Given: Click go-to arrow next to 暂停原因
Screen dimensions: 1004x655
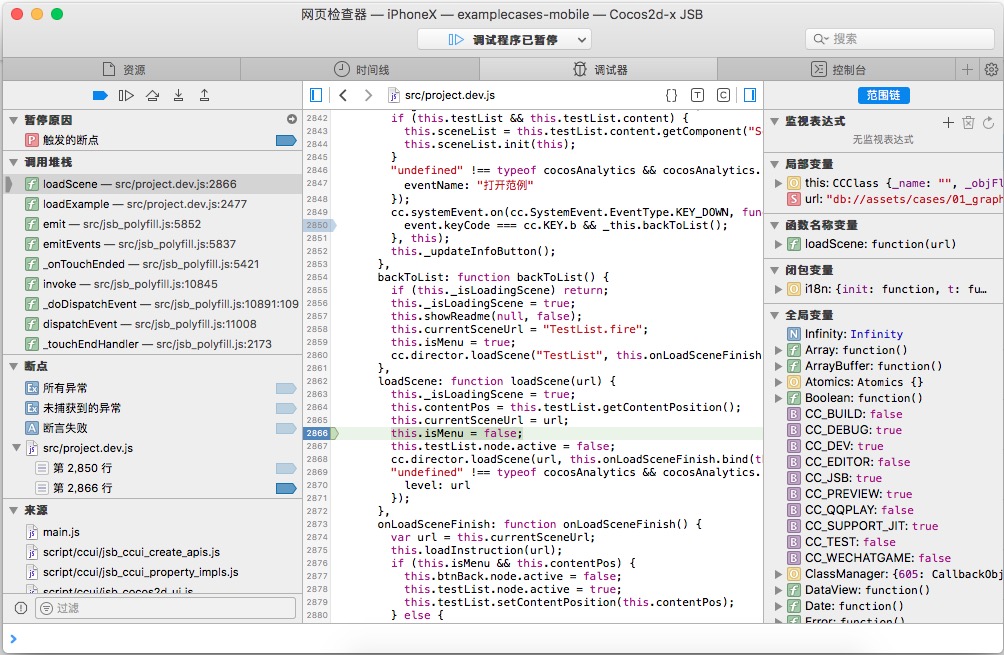Looking at the screenshot, I should click(x=292, y=119).
